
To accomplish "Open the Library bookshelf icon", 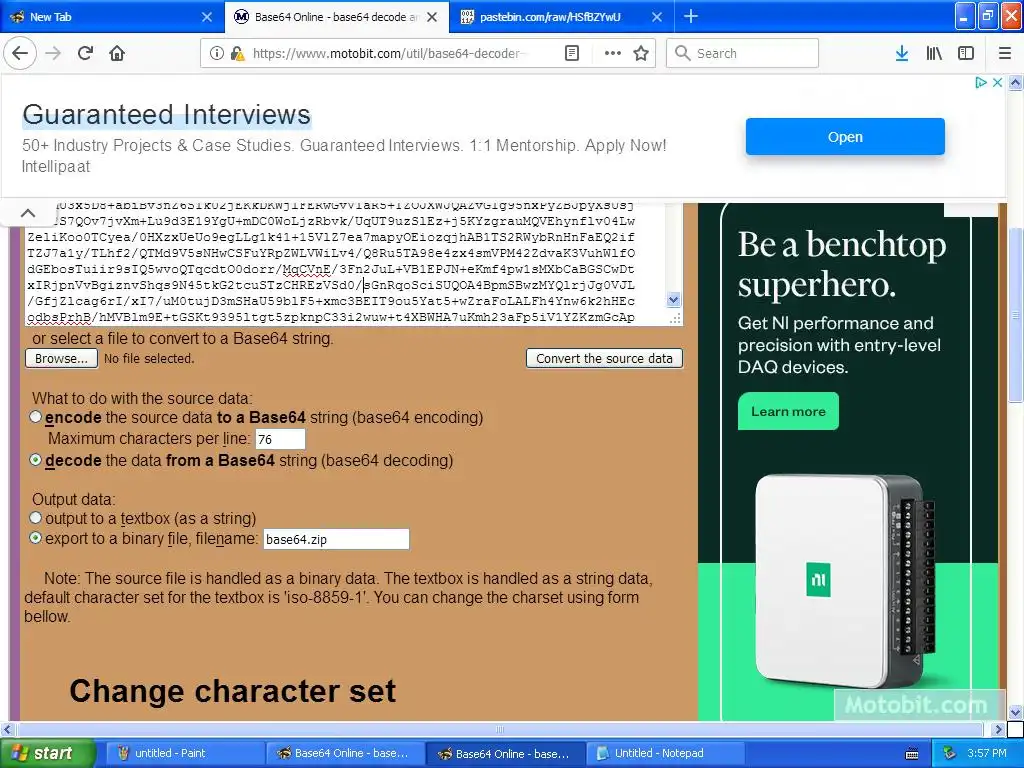I will [934, 54].
